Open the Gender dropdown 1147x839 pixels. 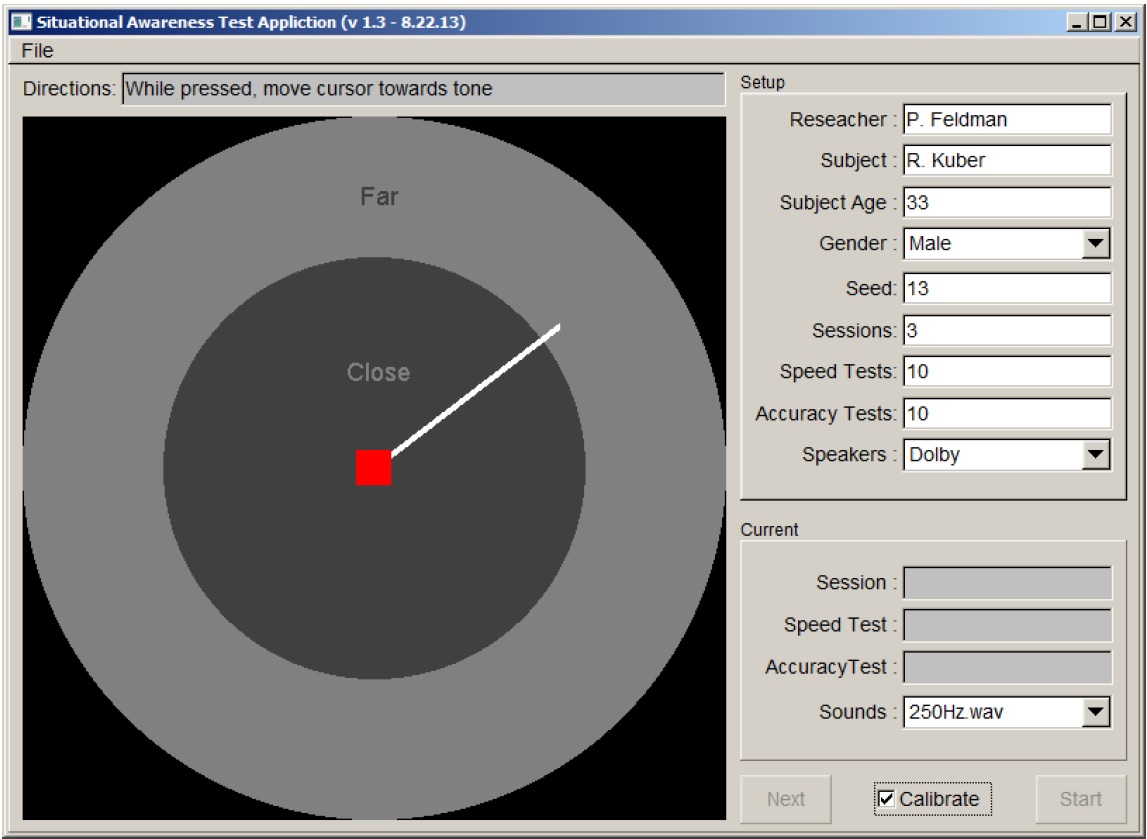point(1007,244)
